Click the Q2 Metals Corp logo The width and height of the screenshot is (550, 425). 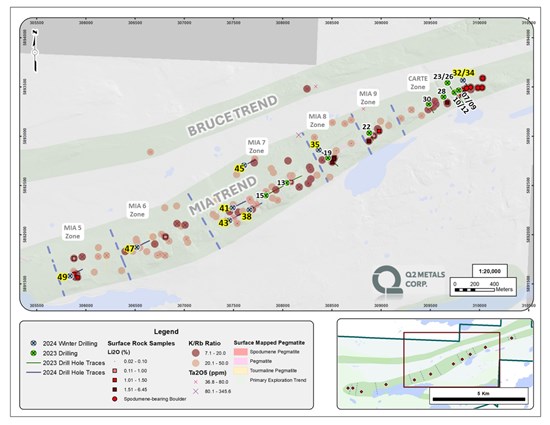409,279
